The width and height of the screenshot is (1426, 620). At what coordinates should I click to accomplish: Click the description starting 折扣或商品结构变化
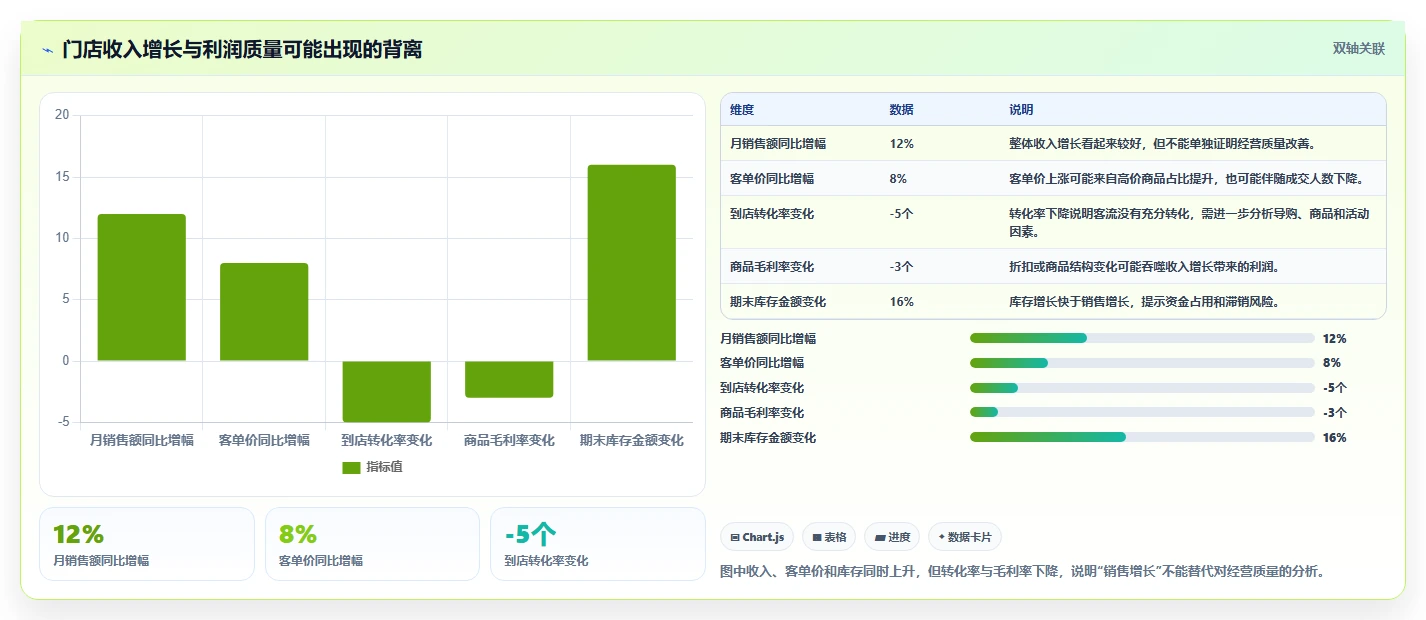1145,267
